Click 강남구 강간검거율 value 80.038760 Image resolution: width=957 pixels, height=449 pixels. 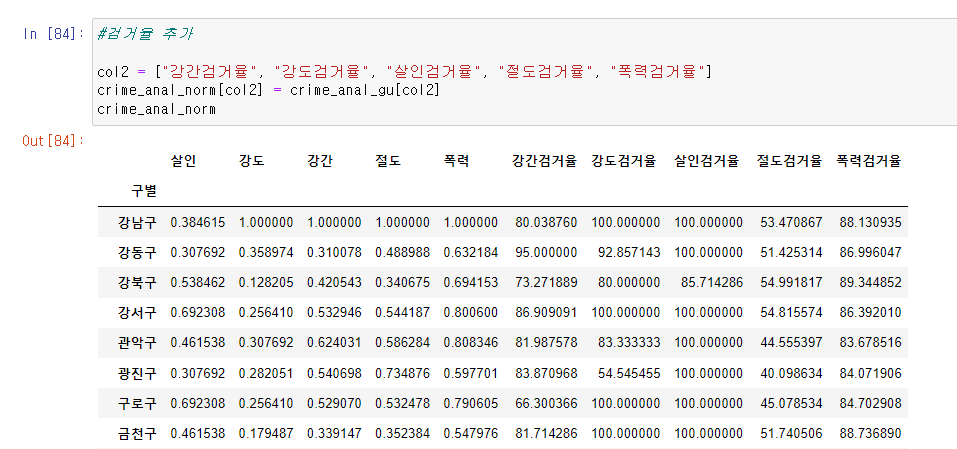pos(546,222)
